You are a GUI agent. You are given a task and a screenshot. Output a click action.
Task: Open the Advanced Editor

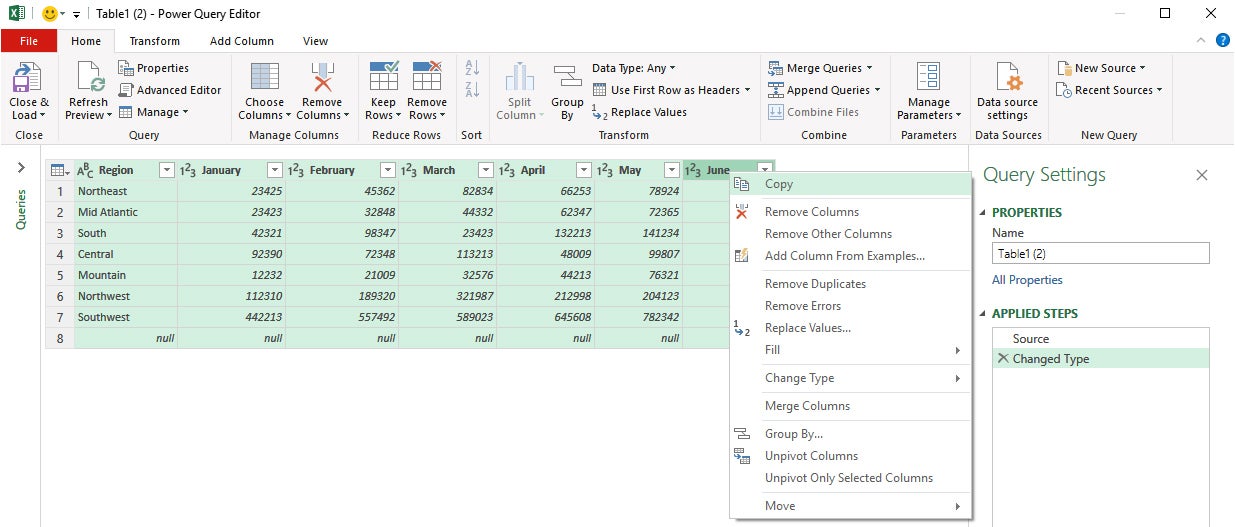point(170,90)
